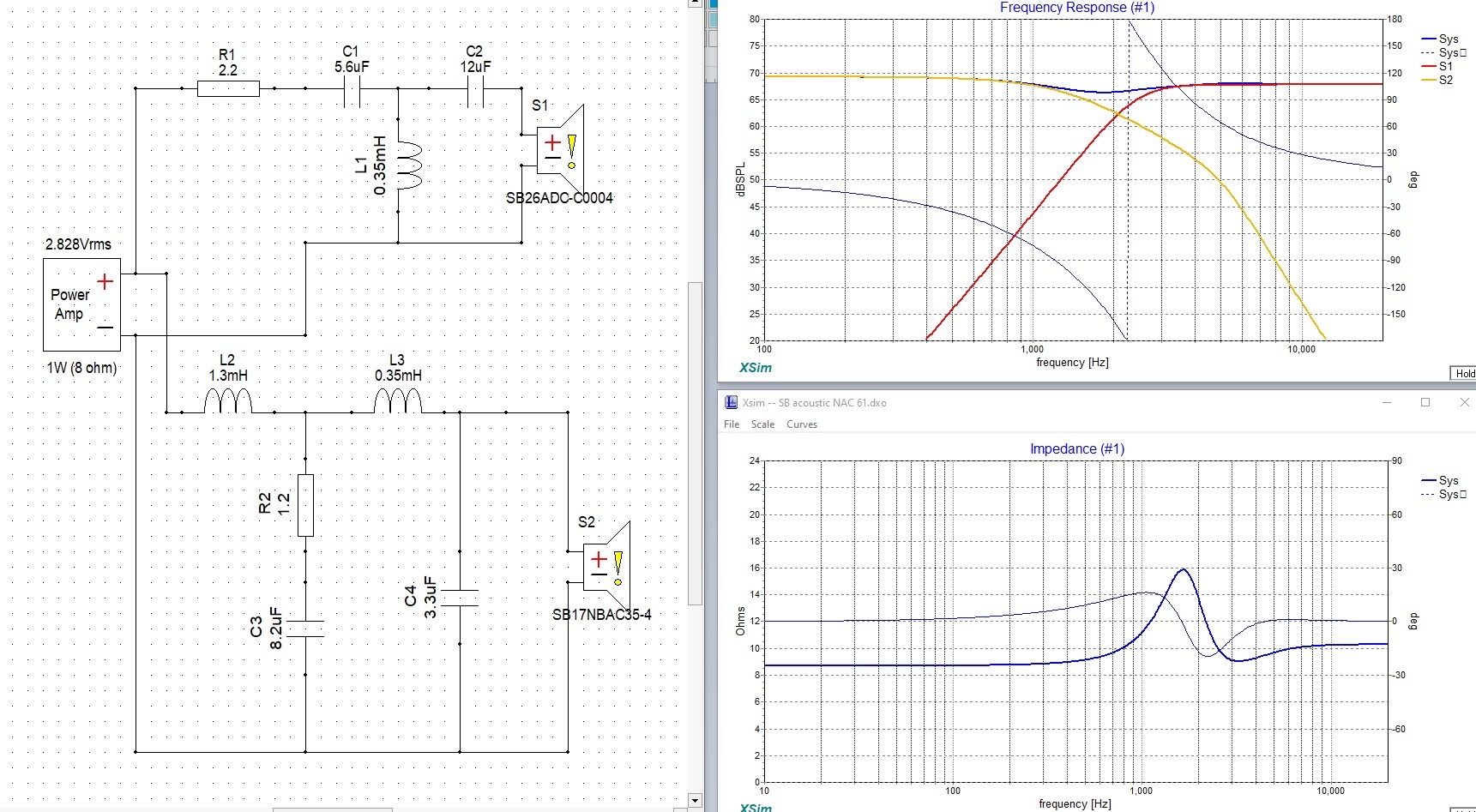Click the Impedance (#1) graph title

tap(1077, 448)
